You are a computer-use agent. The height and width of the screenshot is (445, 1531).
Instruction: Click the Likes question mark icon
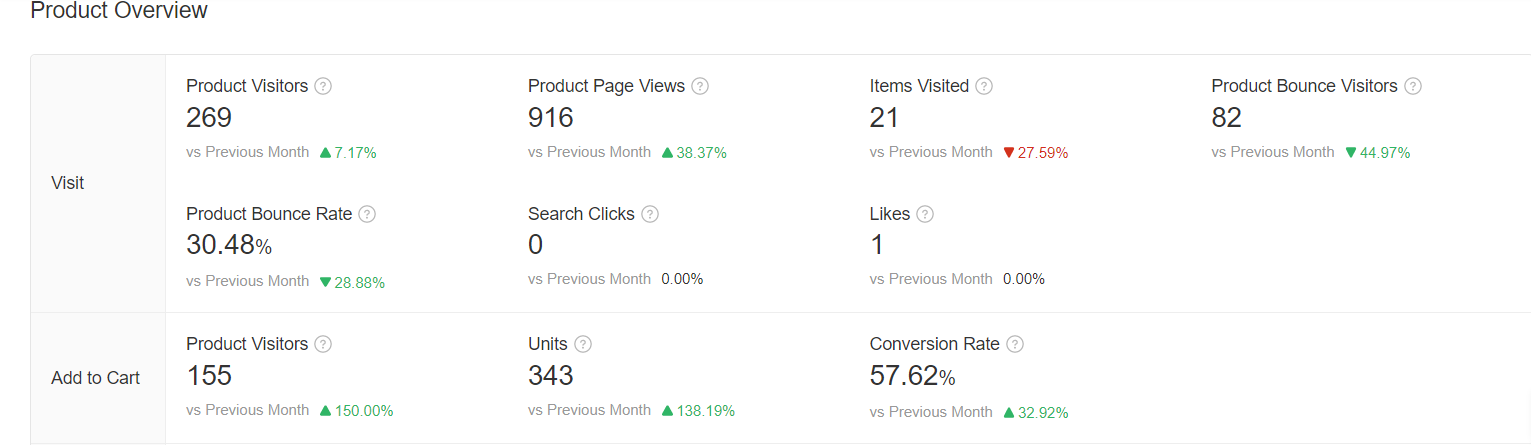[925, 214]
